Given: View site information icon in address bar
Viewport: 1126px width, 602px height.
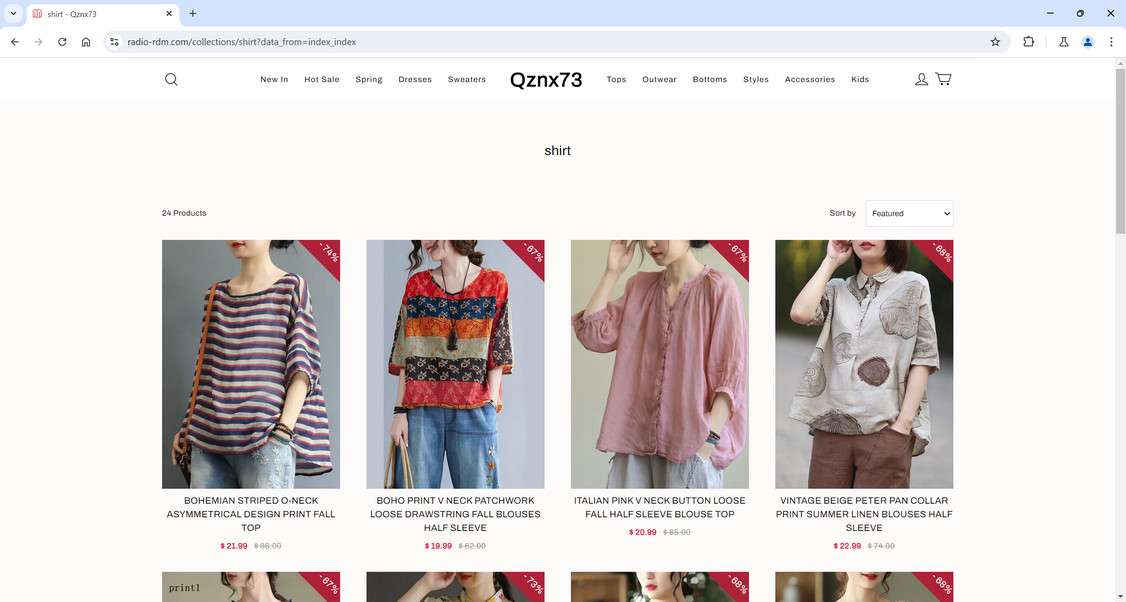Looking at the screenshot, I should point(114,42).
